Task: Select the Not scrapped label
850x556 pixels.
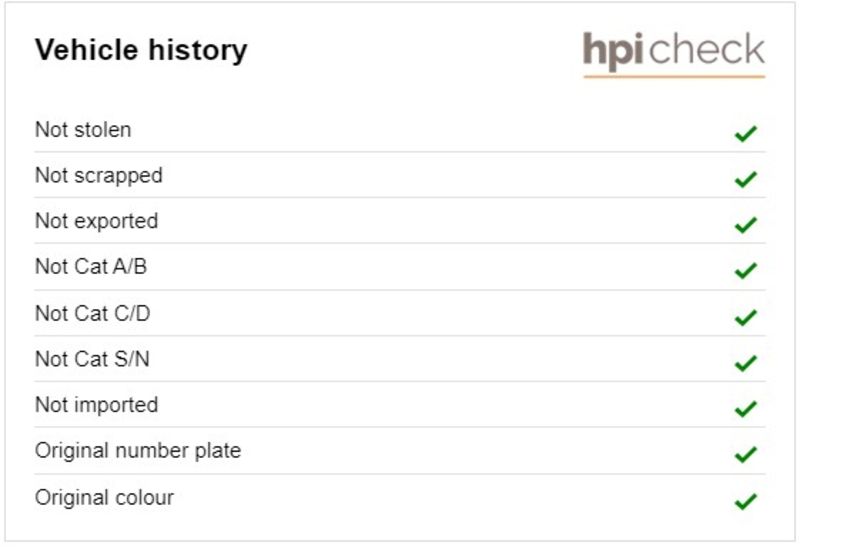Action: [x=99, y=176]
